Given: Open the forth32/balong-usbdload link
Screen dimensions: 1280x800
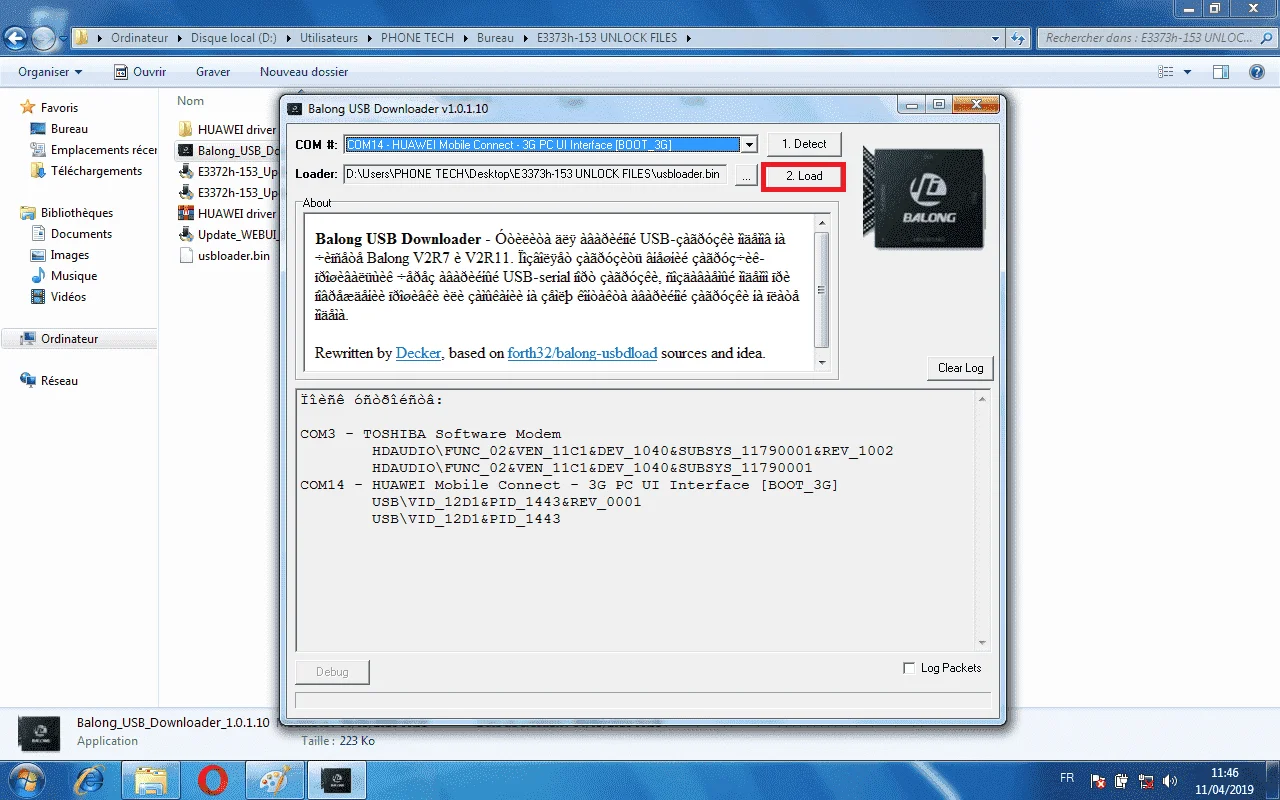Looking at the screenshot, I should click(582, 353).
